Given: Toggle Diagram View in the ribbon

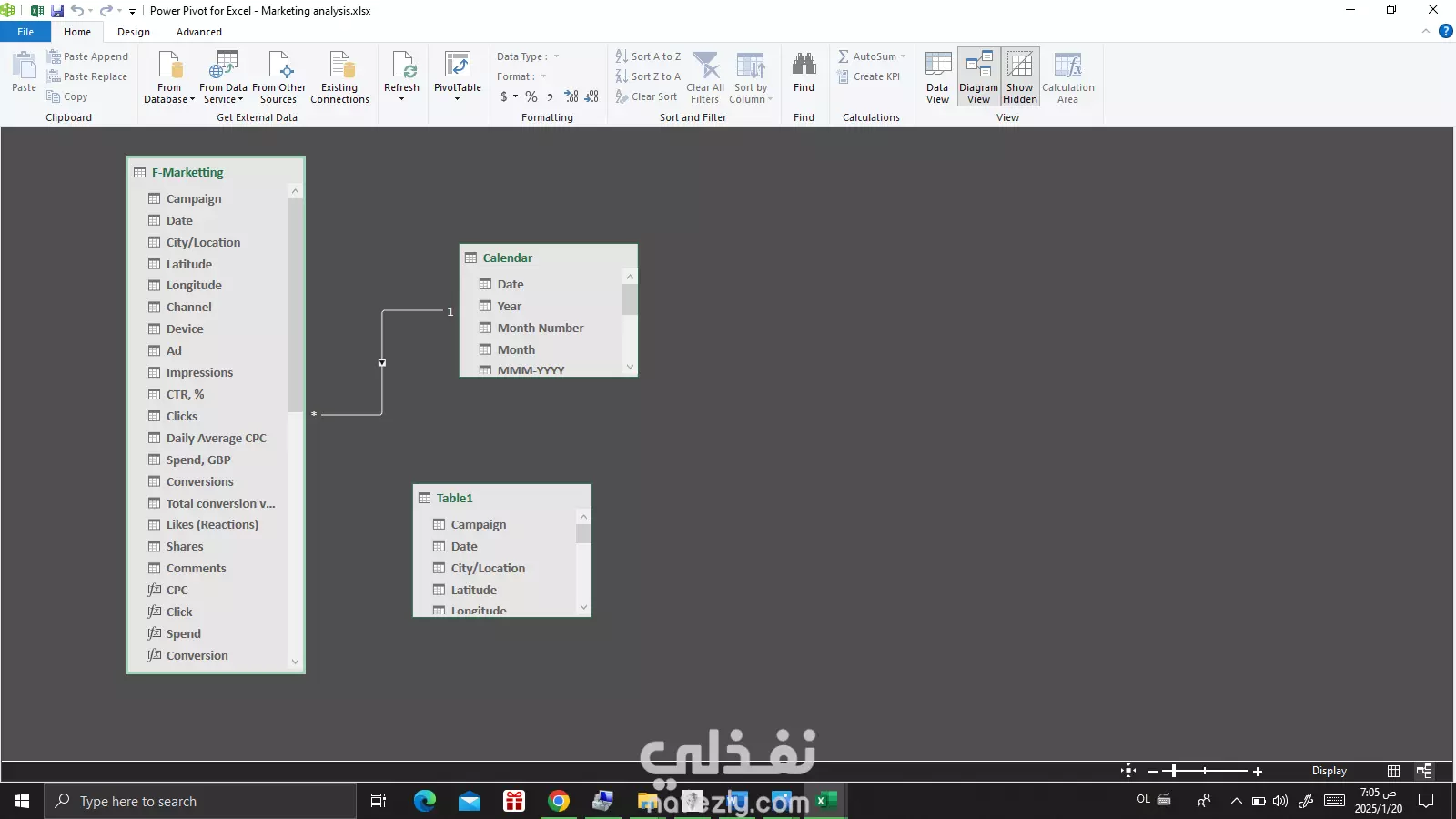Looking at the screenshot, I should (x=978, y=76).
